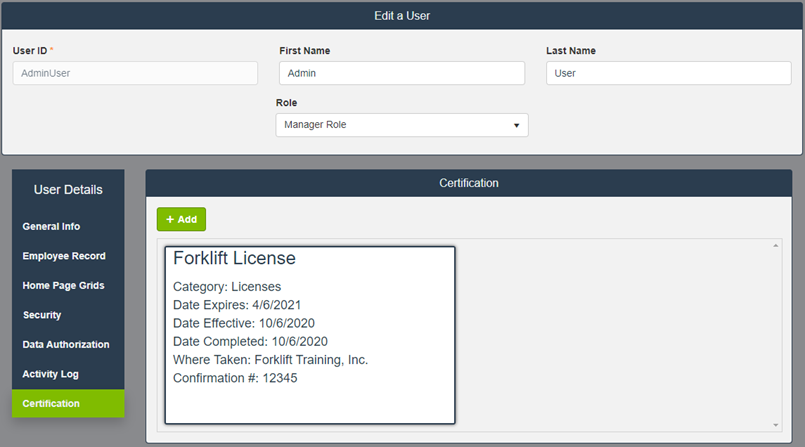Click the Edit a User title bar

tap(402, 16)
